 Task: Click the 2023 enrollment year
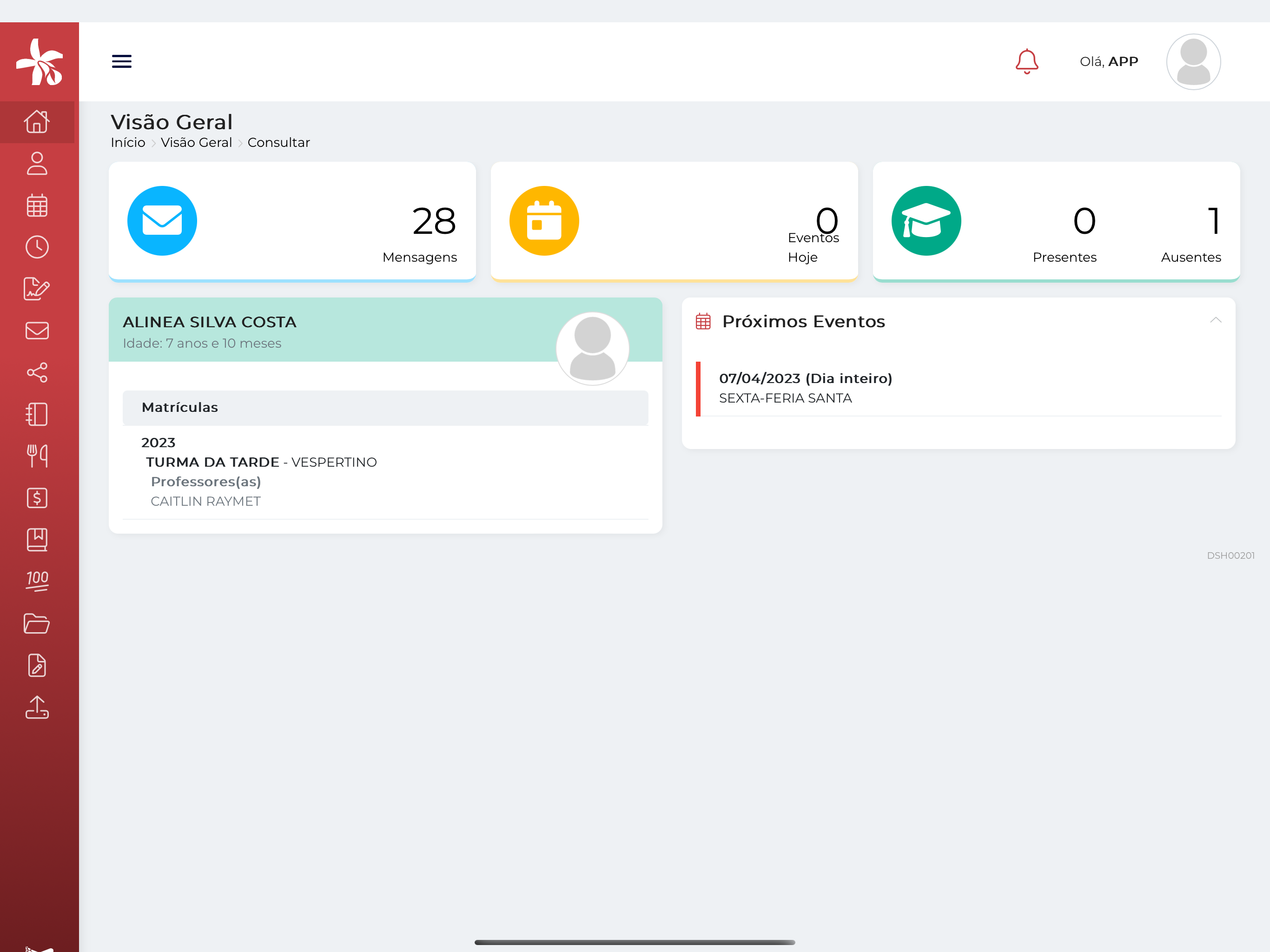point(159,443)
